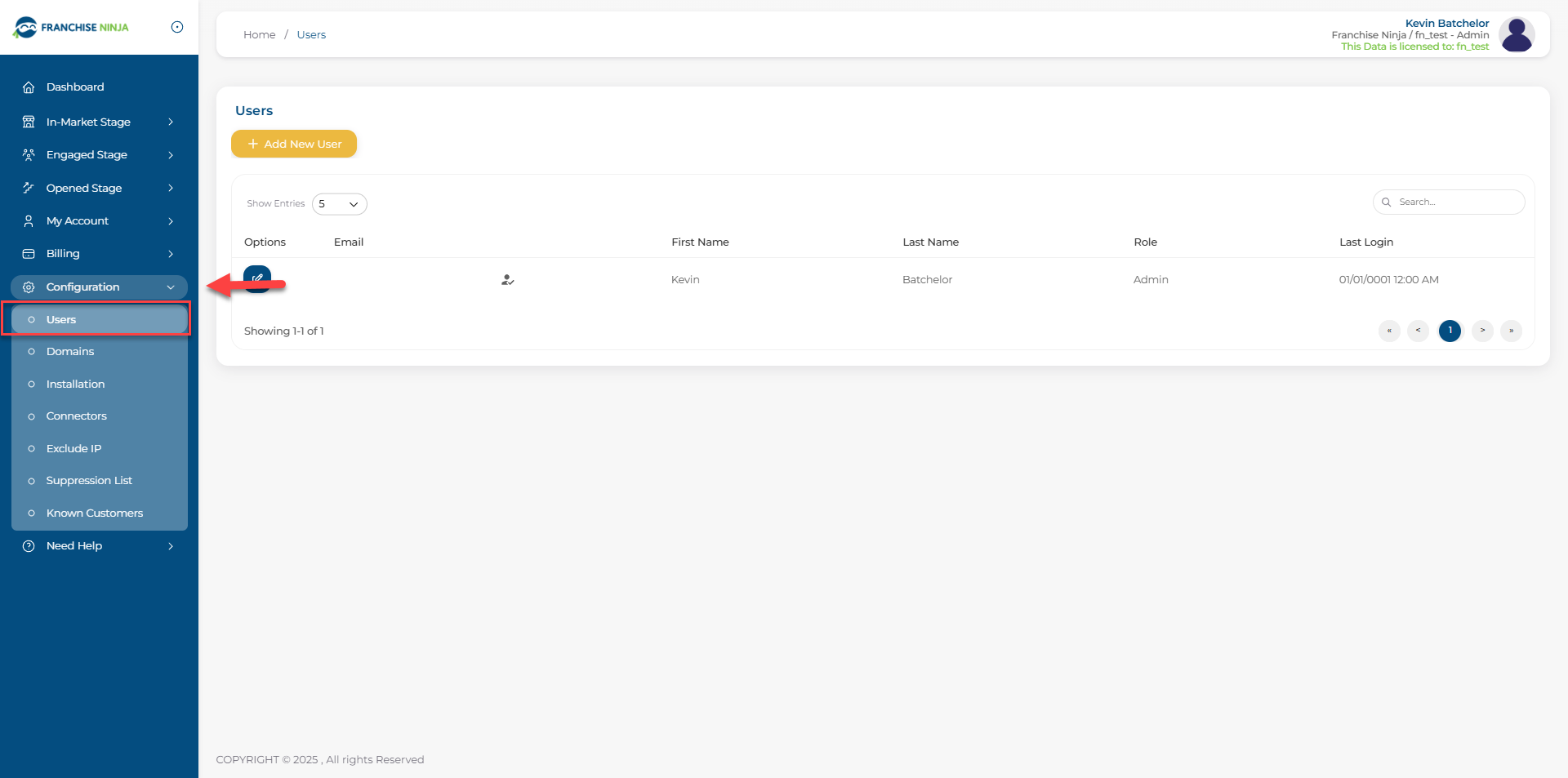Open the Dashboard home icon

(x=29, y=87)
